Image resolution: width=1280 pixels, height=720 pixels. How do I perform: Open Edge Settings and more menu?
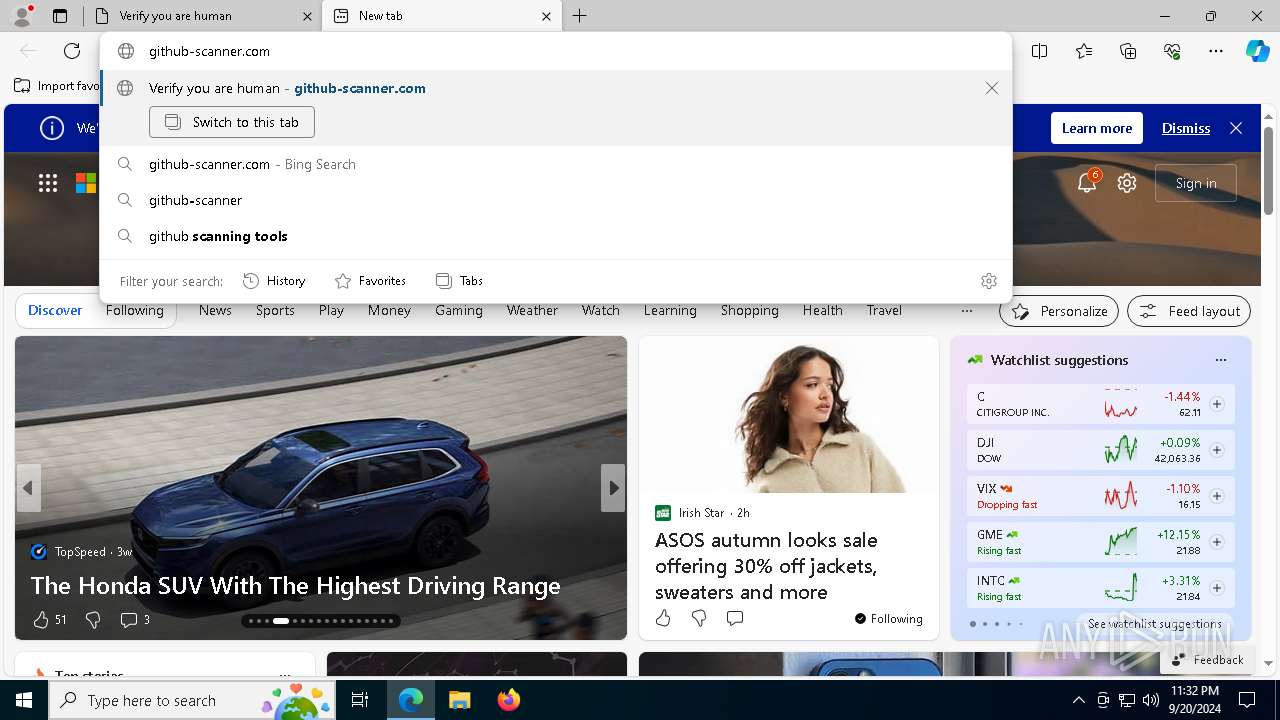click(1216, 51)
